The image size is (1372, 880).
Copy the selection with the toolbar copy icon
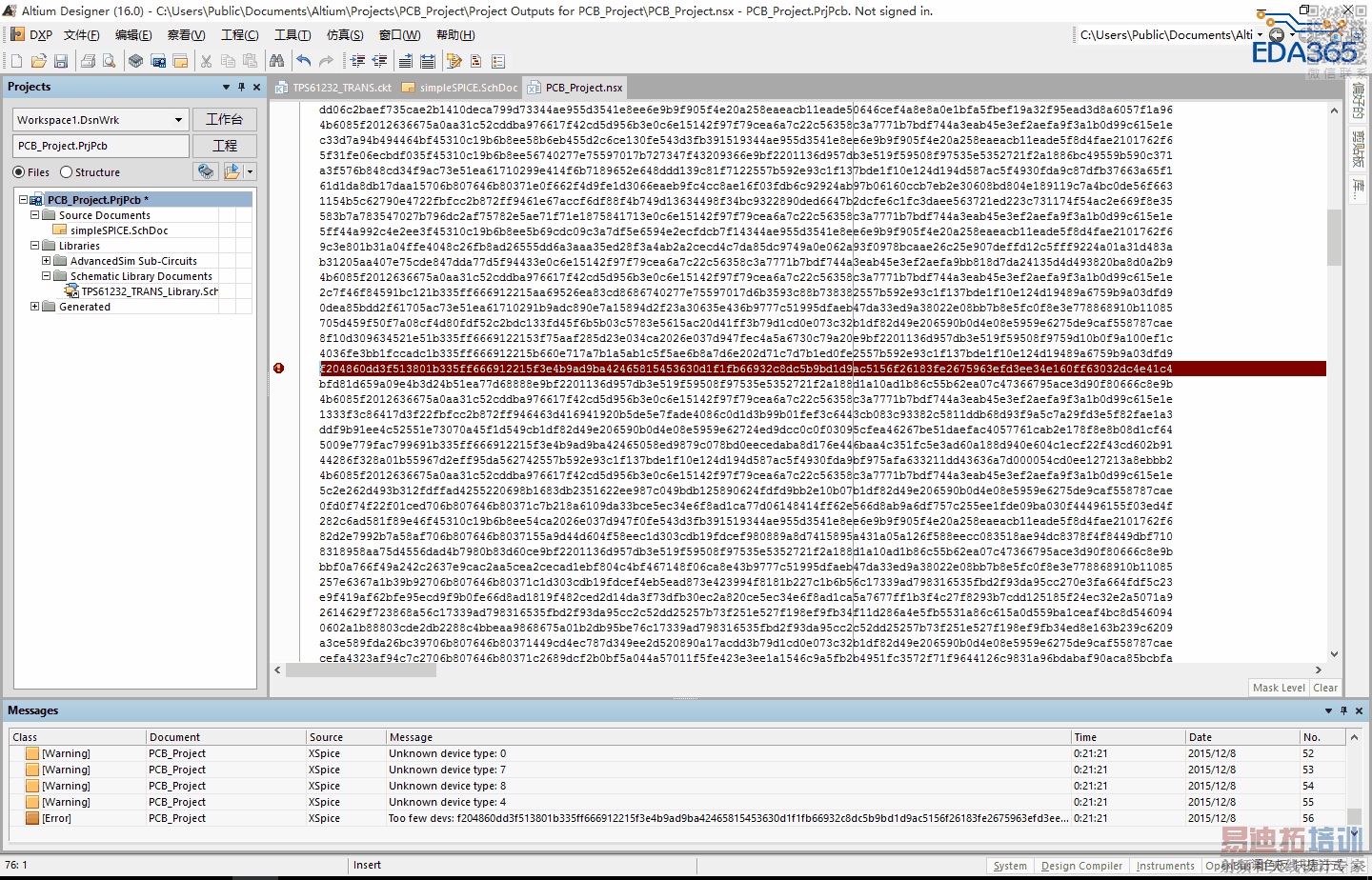(228, 61)
